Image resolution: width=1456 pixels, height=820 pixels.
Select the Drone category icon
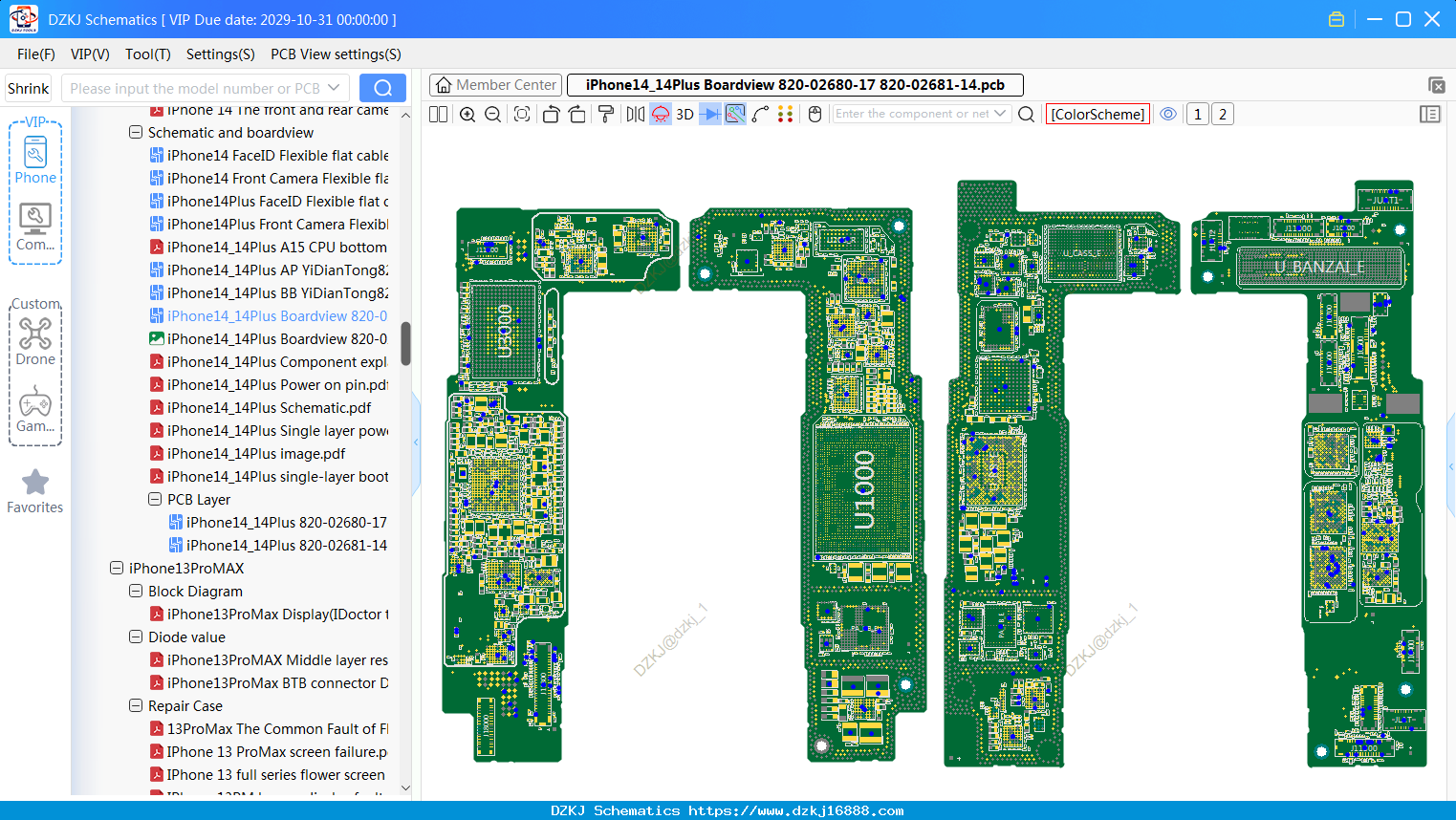(x=35, y=341)
